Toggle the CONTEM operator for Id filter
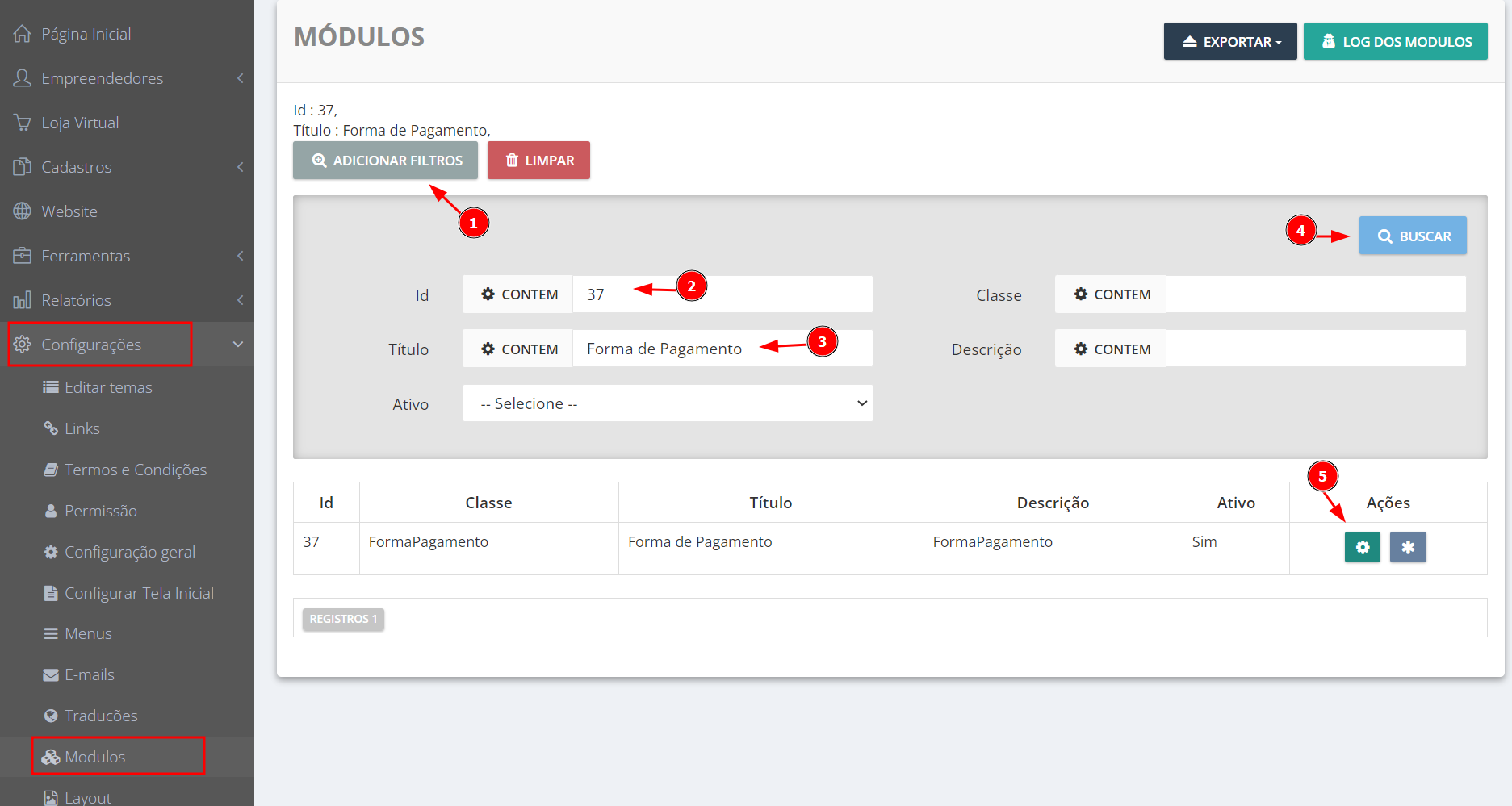The height and width of the screenshot is (806, 1512). pos(518,294)
